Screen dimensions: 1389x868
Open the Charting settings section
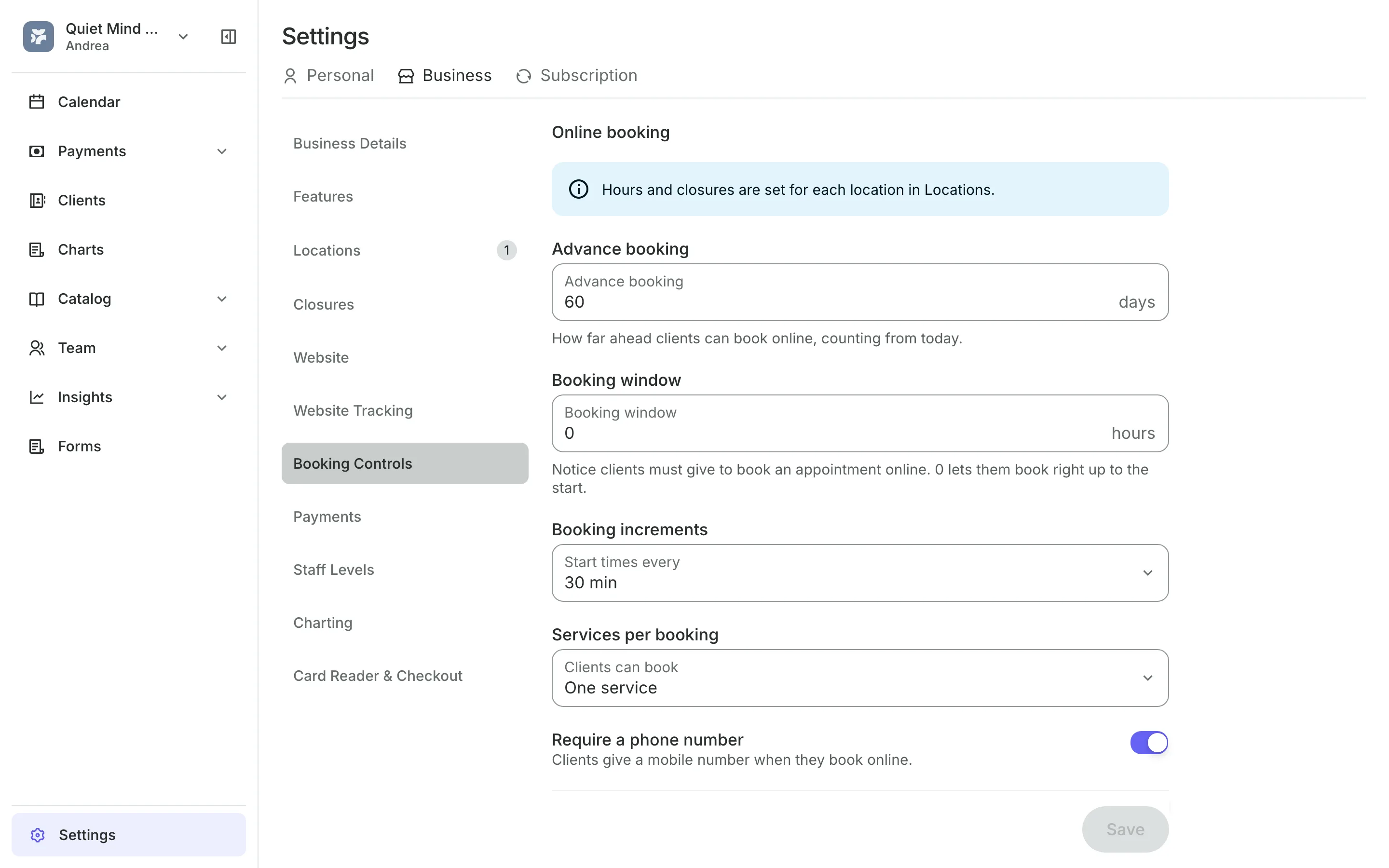click(x=405, y=623)
